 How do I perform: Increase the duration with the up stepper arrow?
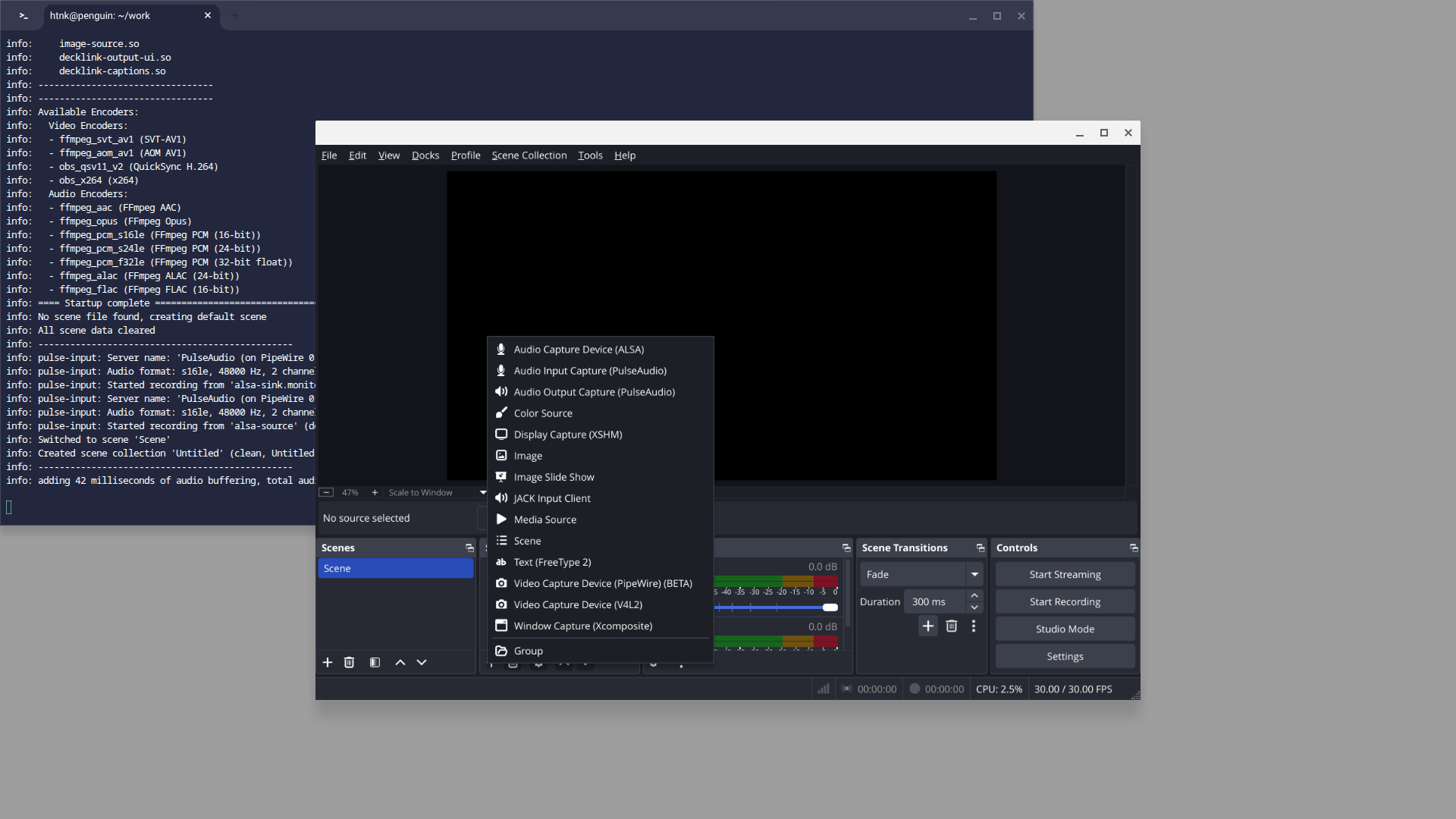click(x=974, y=595)
